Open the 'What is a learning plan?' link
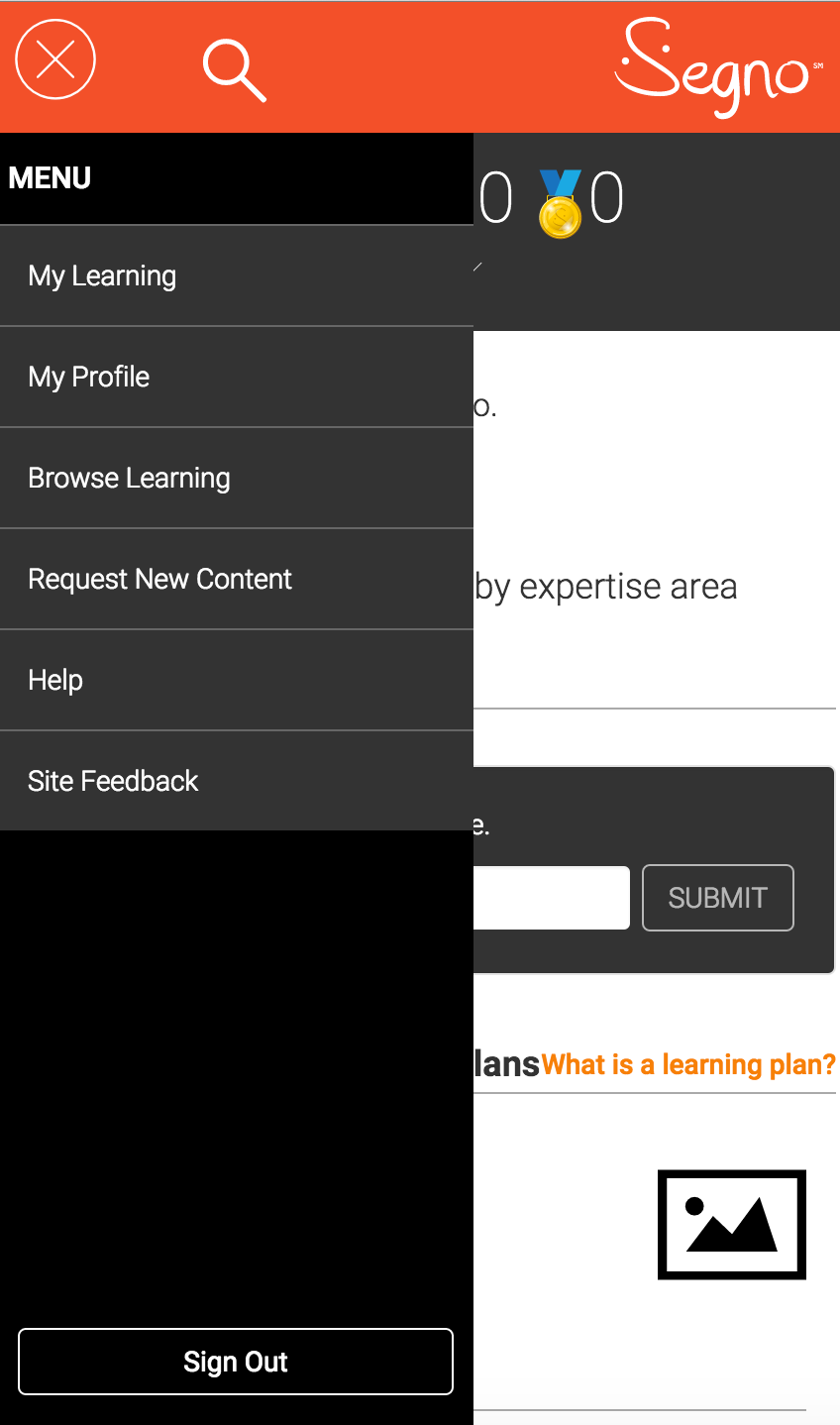The image size is (840, 1425). pos(689,1064)
